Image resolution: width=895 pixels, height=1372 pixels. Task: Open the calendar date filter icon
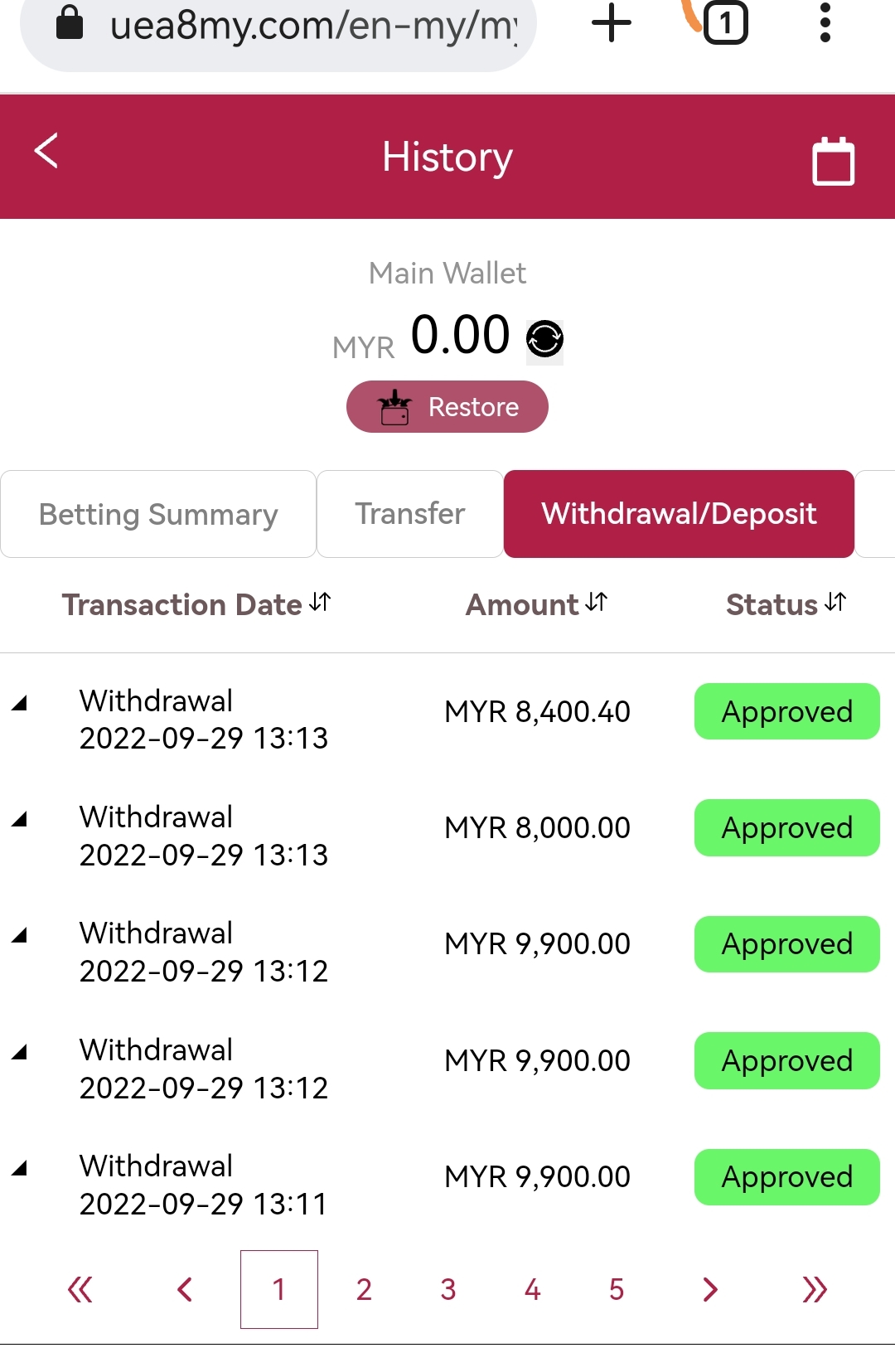[833, 161]
